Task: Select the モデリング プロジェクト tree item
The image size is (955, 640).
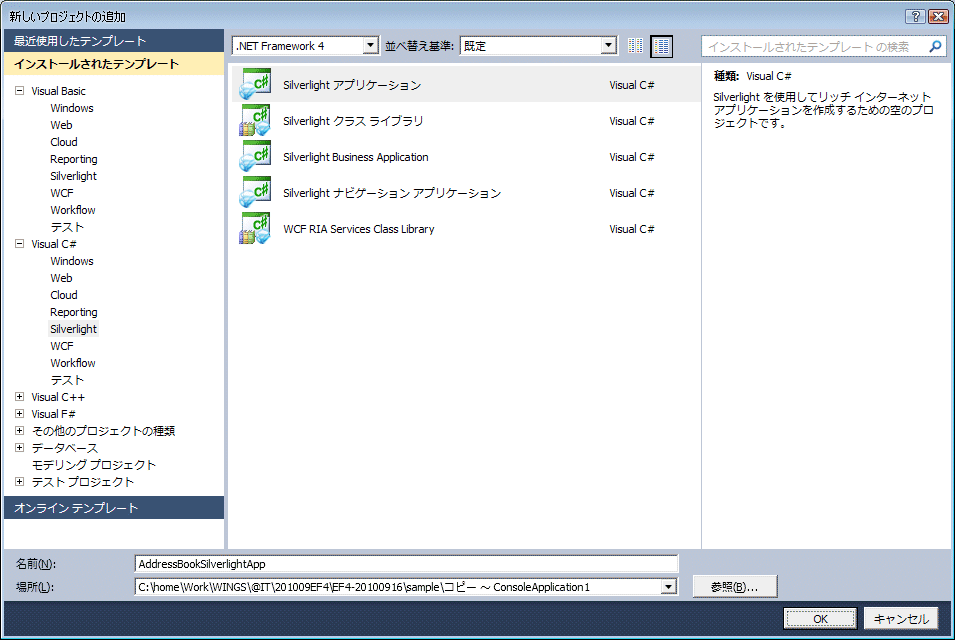Action: [x=94, y=465]
